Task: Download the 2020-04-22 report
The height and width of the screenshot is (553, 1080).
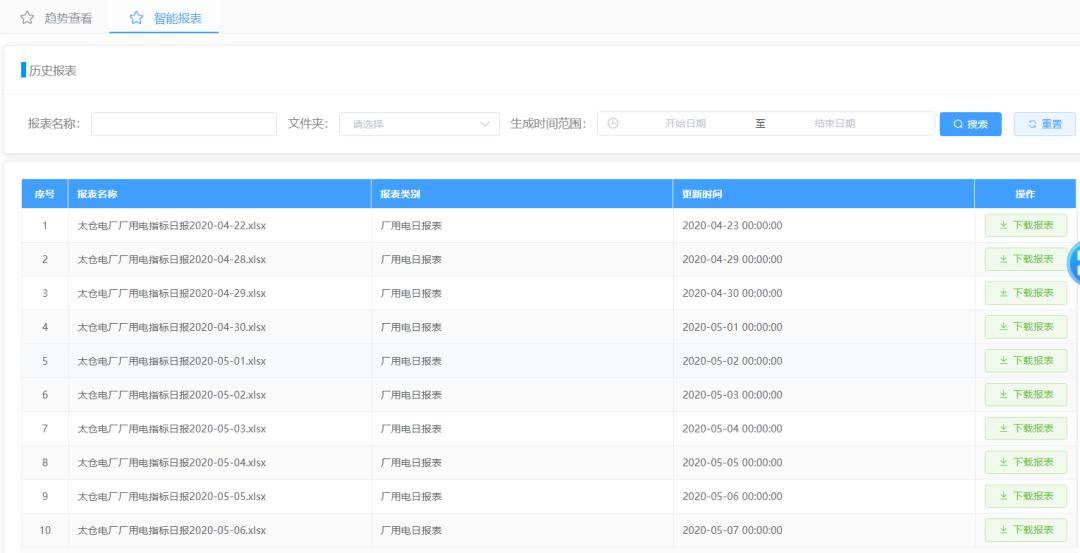Action: [1026, 225]
